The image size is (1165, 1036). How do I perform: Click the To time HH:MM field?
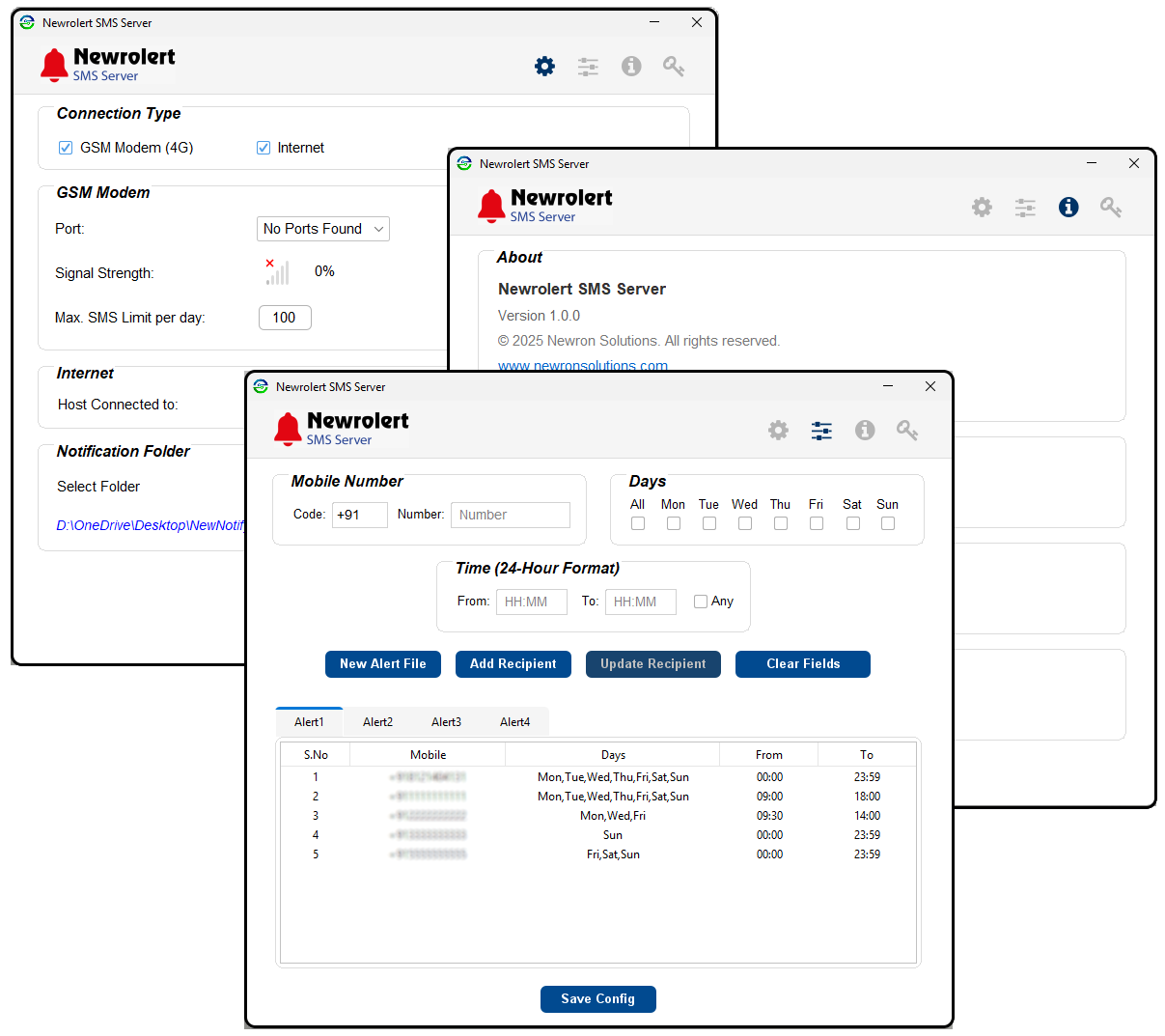click(641, 602)
